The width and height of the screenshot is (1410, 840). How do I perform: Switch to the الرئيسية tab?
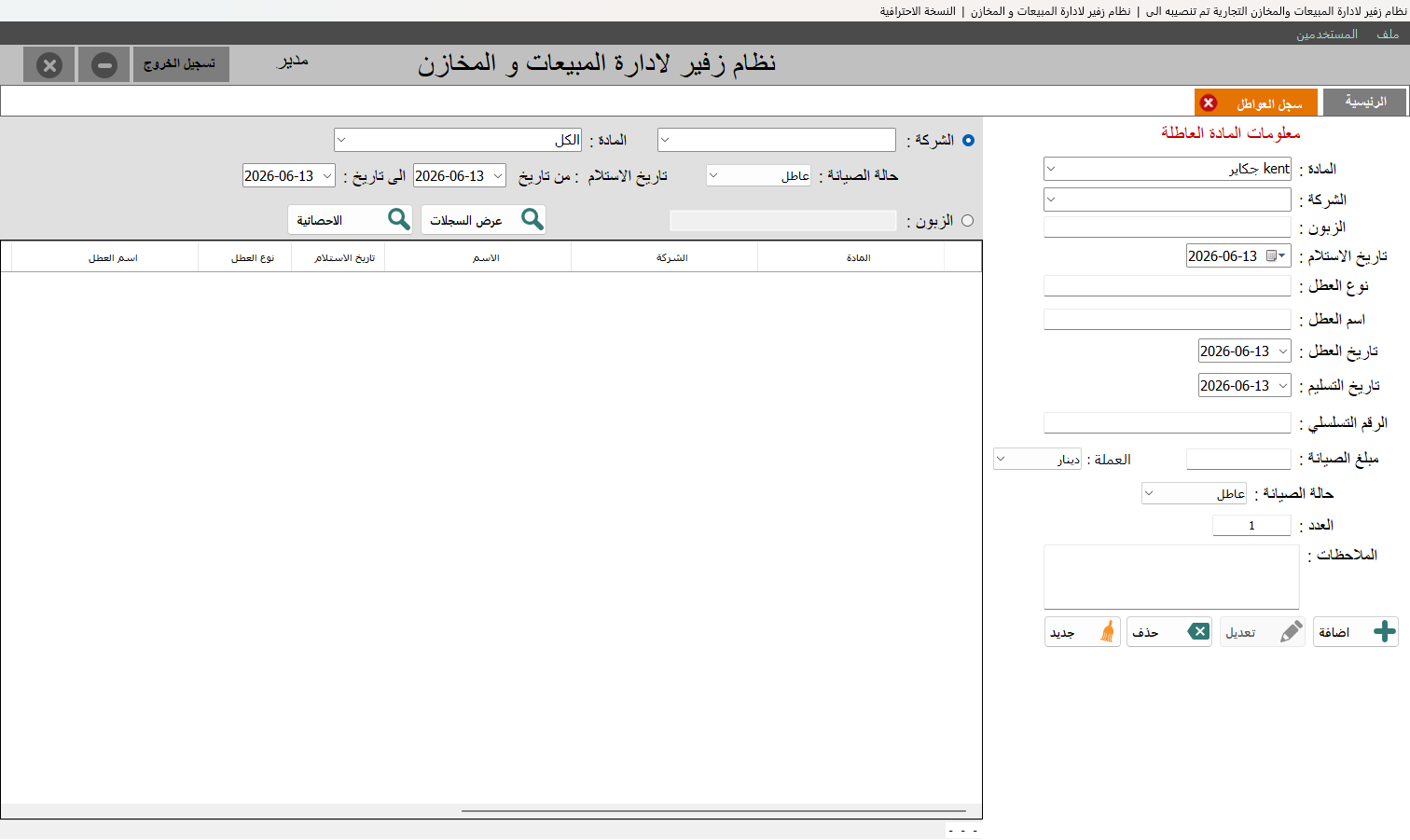1365,102
